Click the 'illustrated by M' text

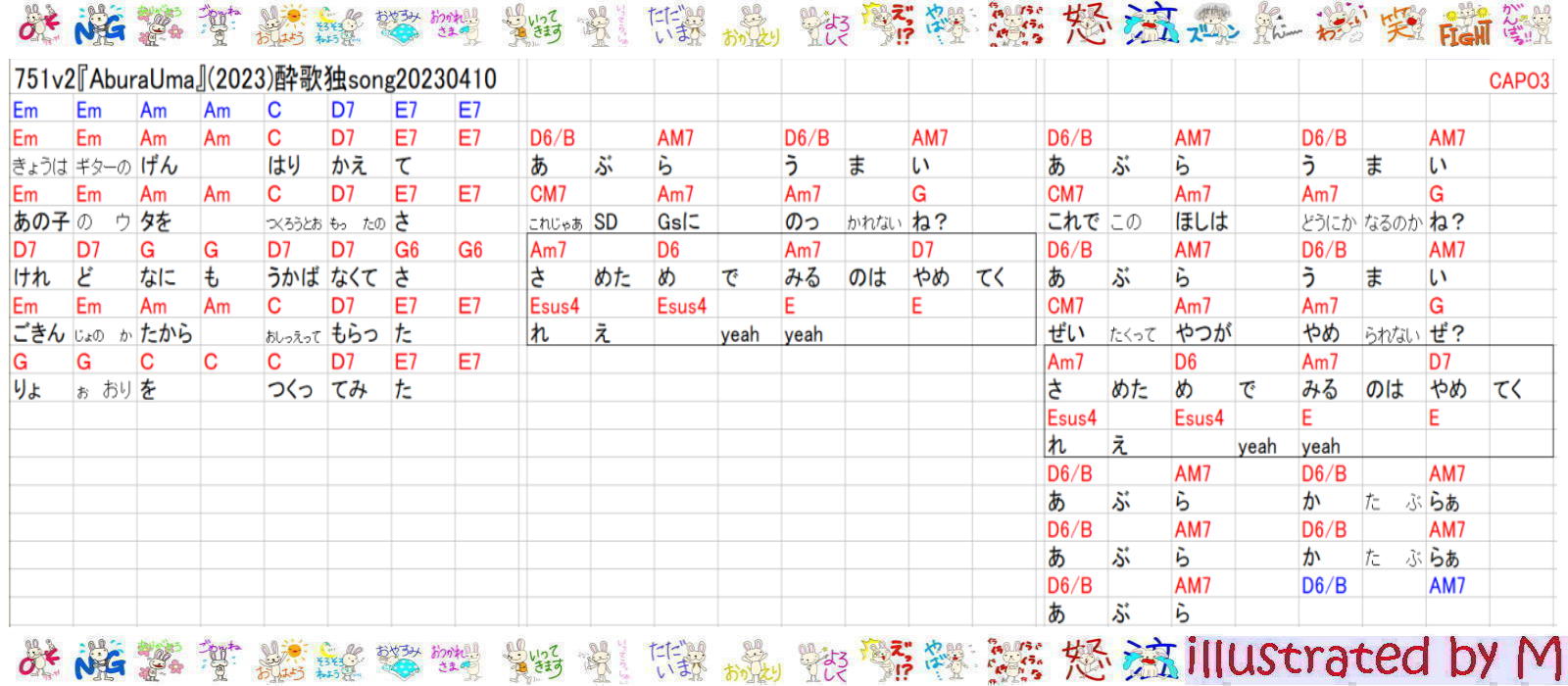click(x=1374, y=659)
